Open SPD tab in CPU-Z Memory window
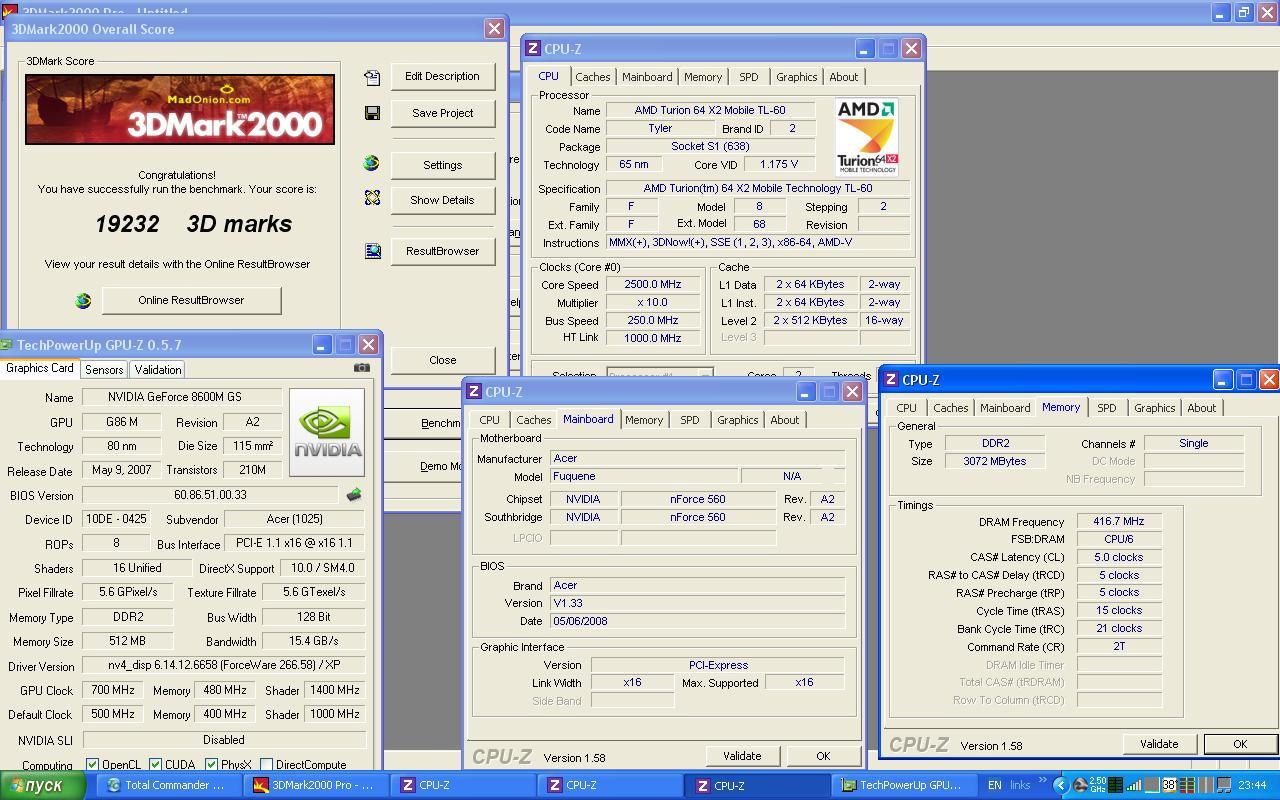 point(1106,408)
